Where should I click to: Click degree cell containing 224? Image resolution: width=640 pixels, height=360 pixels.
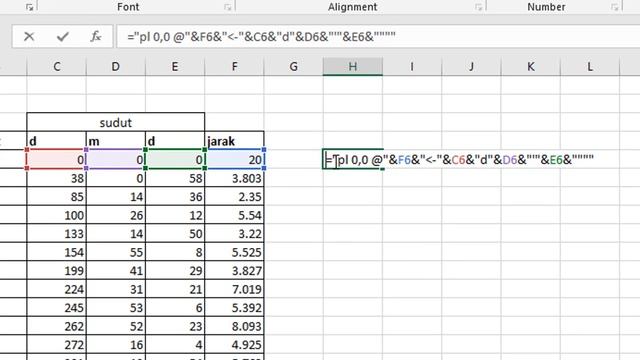[57, 289]
